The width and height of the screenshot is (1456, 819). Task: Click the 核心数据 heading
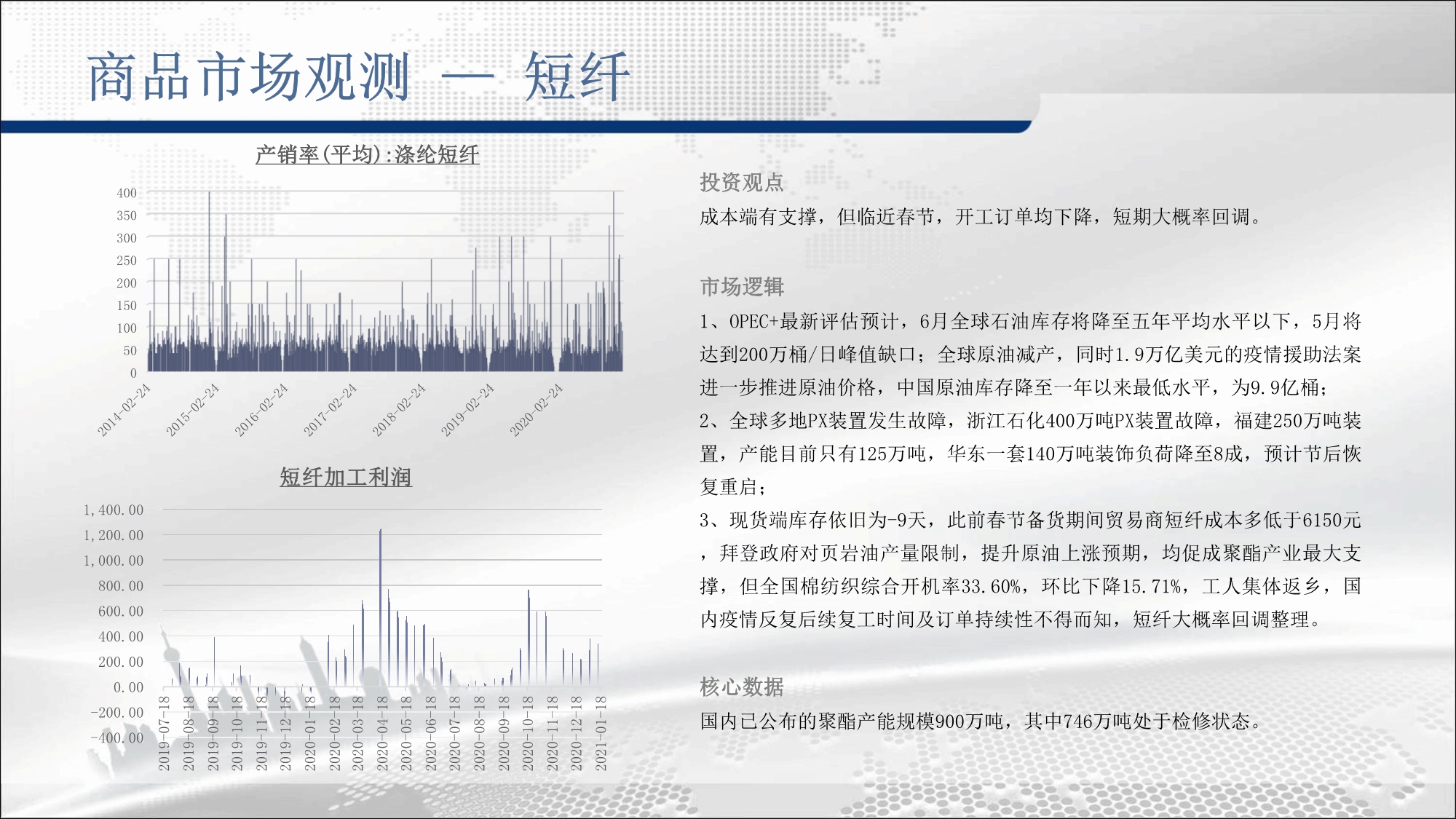click(742, 687)
